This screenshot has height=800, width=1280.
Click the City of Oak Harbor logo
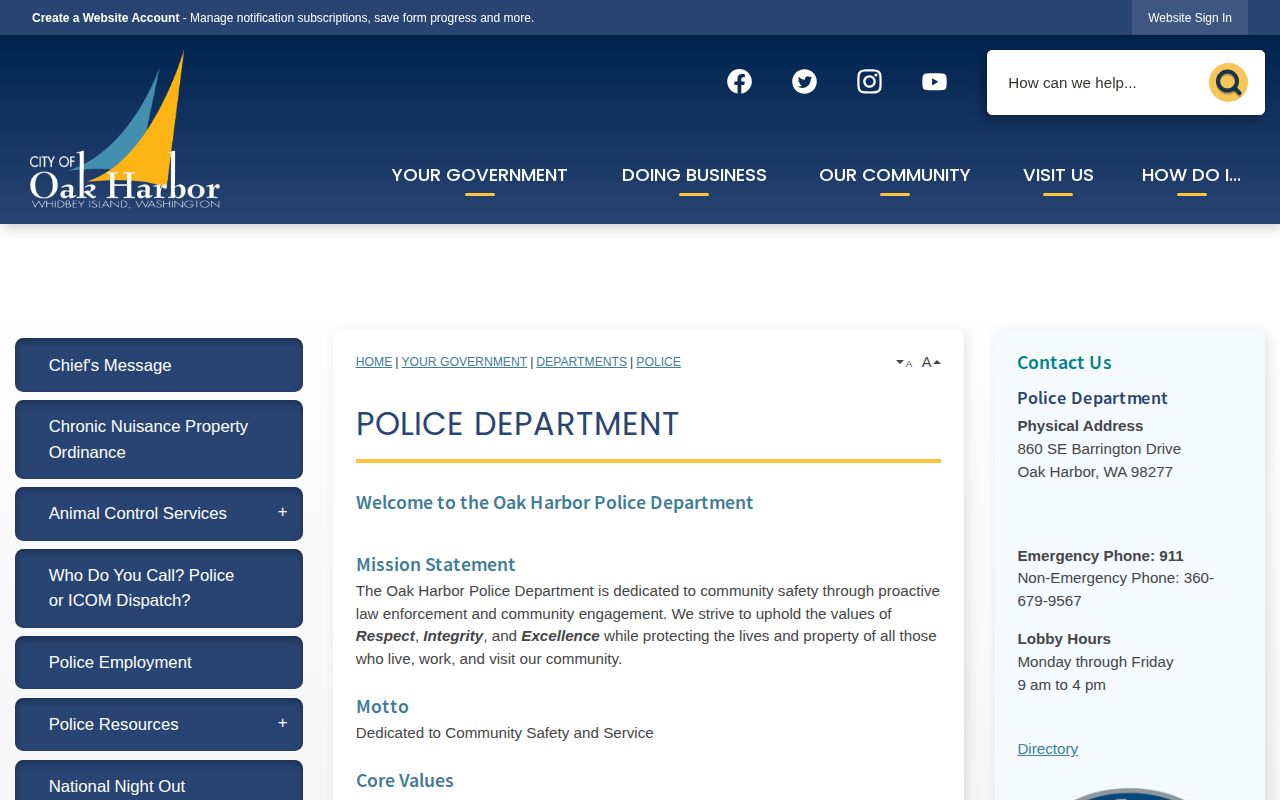coord(125,130)
